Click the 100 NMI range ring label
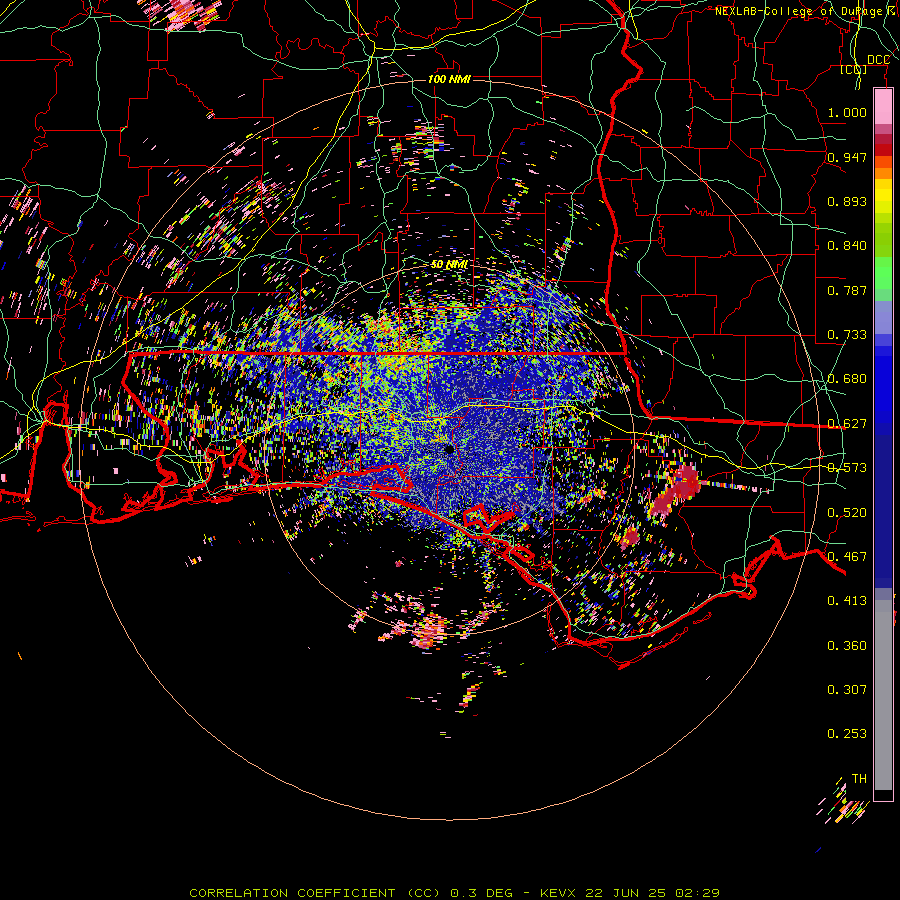This screenshot has width=900, height=900. click(x=449, y=79)
